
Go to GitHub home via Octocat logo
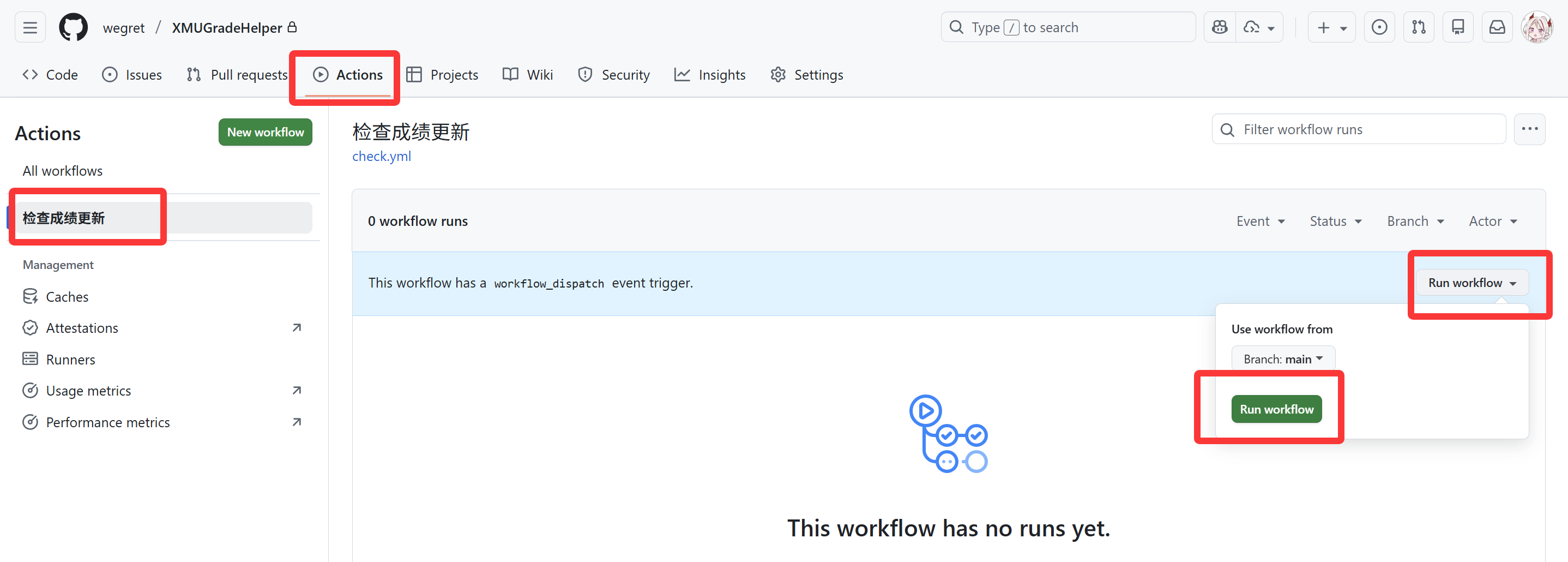(73, 27)
